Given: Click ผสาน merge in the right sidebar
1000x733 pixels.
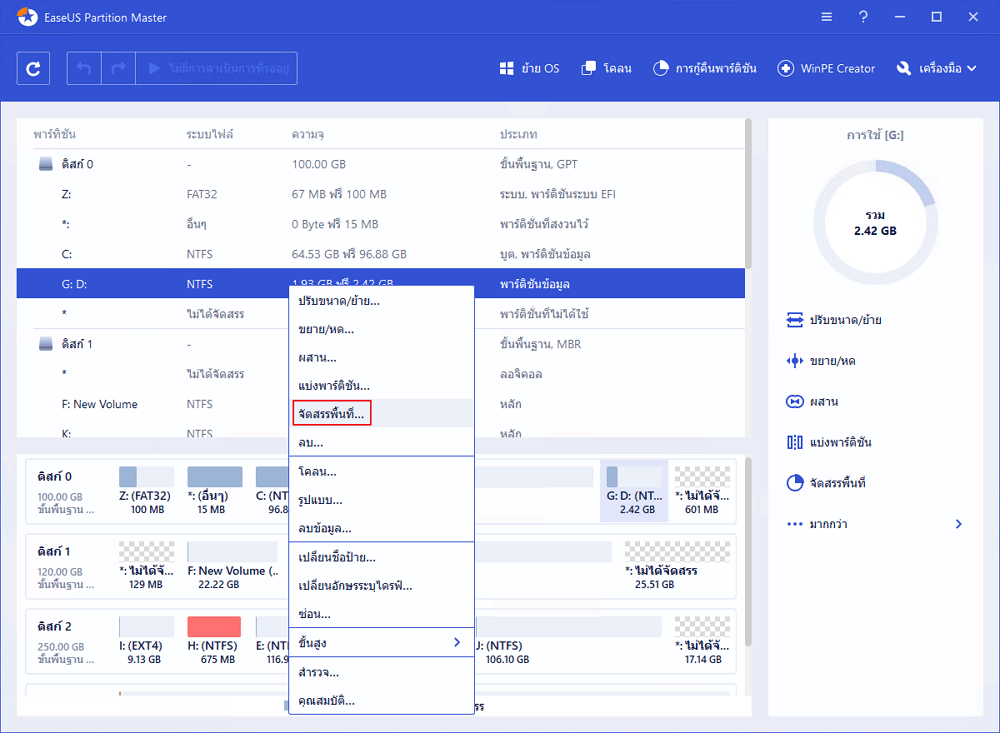Looking at the screenshot, I should [x=812, y=402].
